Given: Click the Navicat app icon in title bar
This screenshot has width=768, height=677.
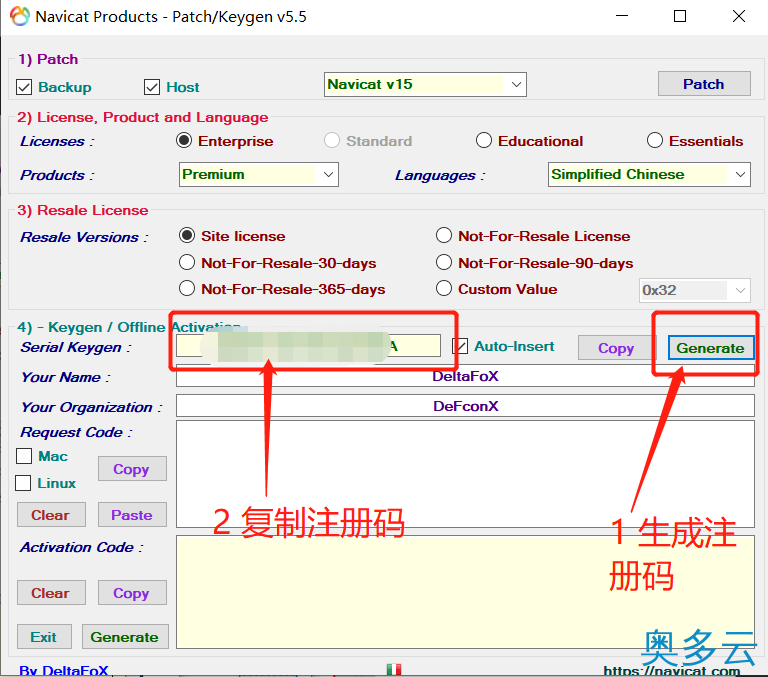Looking at the screenshot, I should pos(20,16).
